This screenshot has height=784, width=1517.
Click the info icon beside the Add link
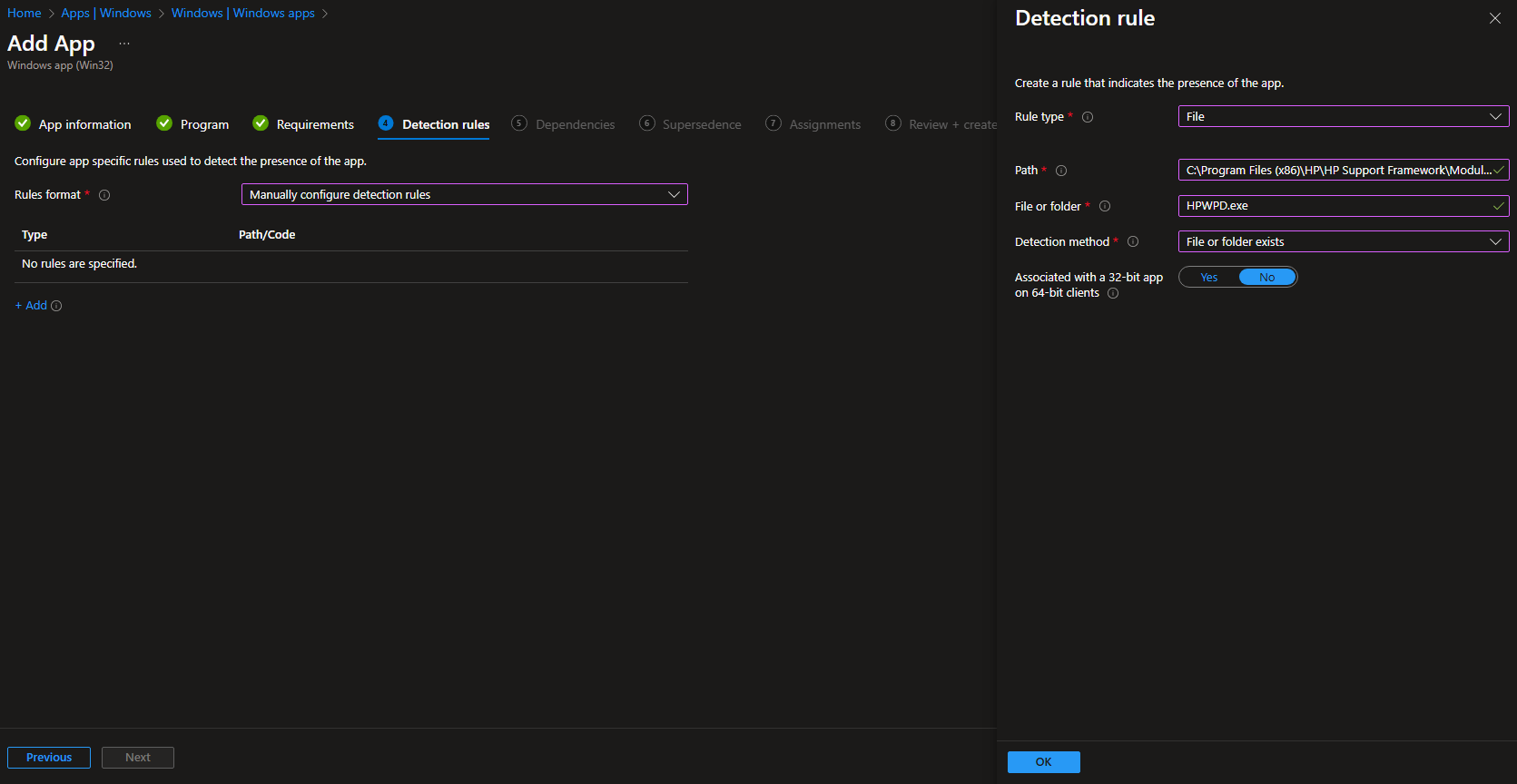(56, 306)
